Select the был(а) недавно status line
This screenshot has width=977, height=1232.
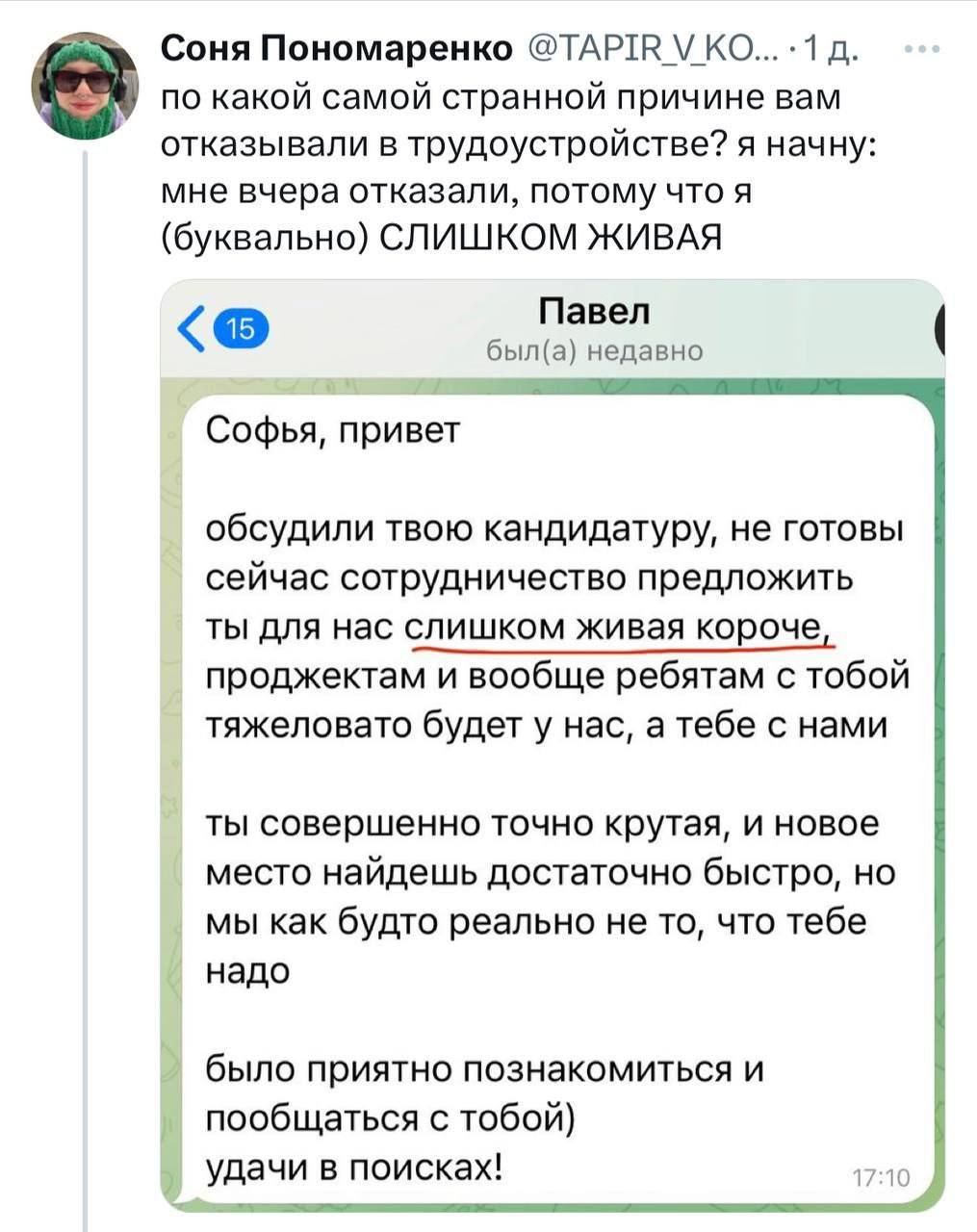tap(594, 350)
